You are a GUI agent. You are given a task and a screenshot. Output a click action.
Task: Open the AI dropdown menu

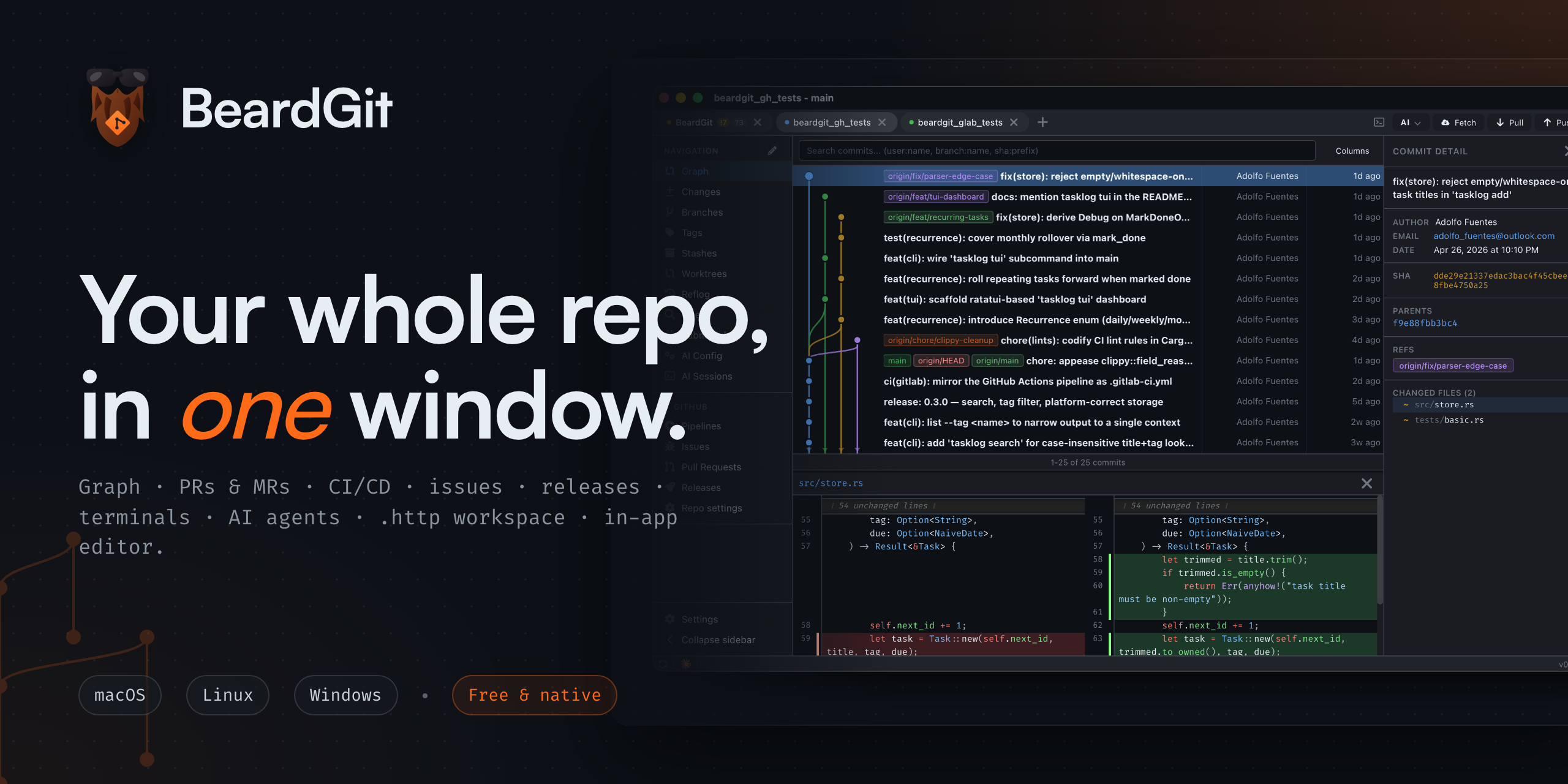tap(1410, 123)
